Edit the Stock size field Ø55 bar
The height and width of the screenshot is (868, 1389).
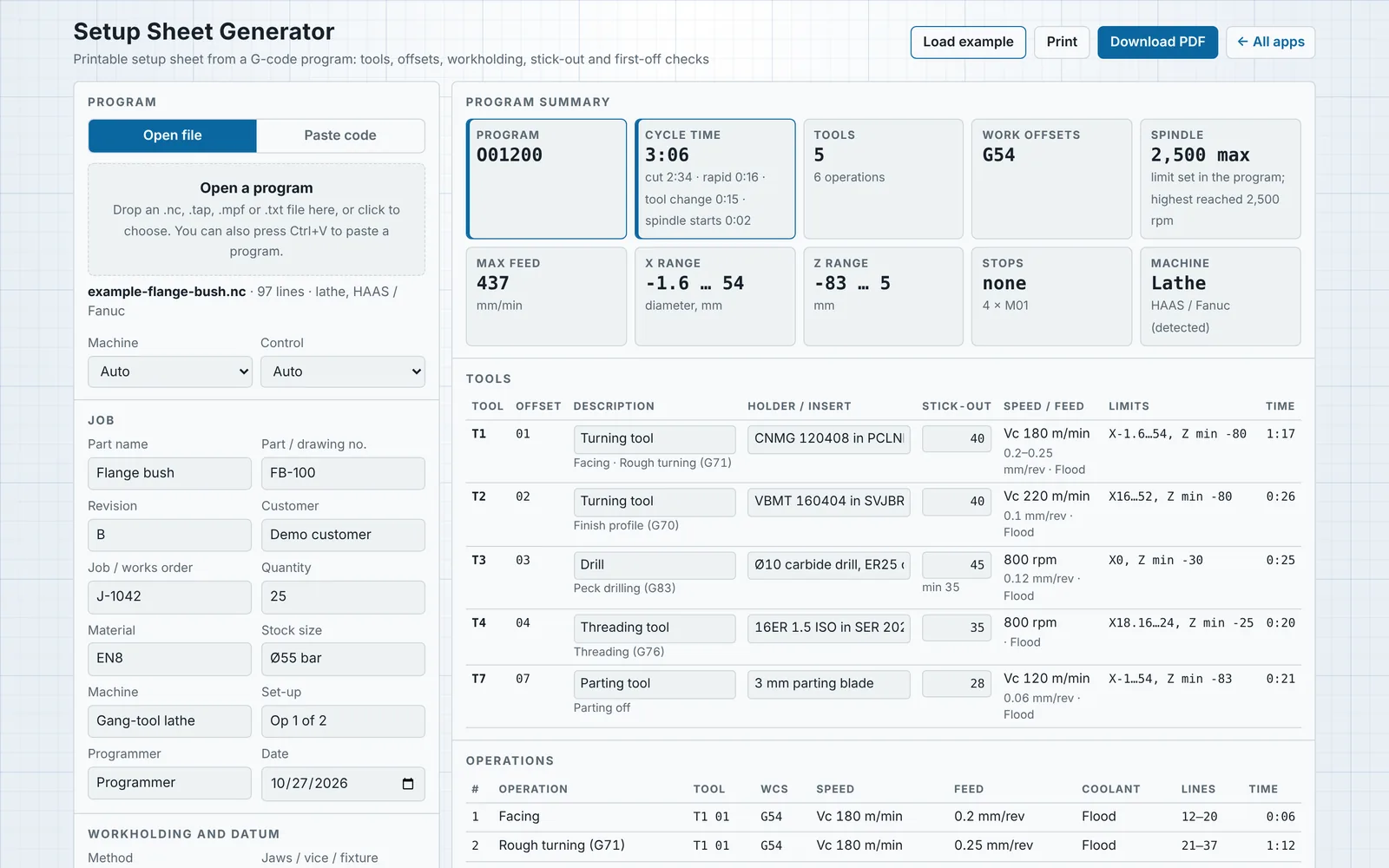[x=343, y=658]
